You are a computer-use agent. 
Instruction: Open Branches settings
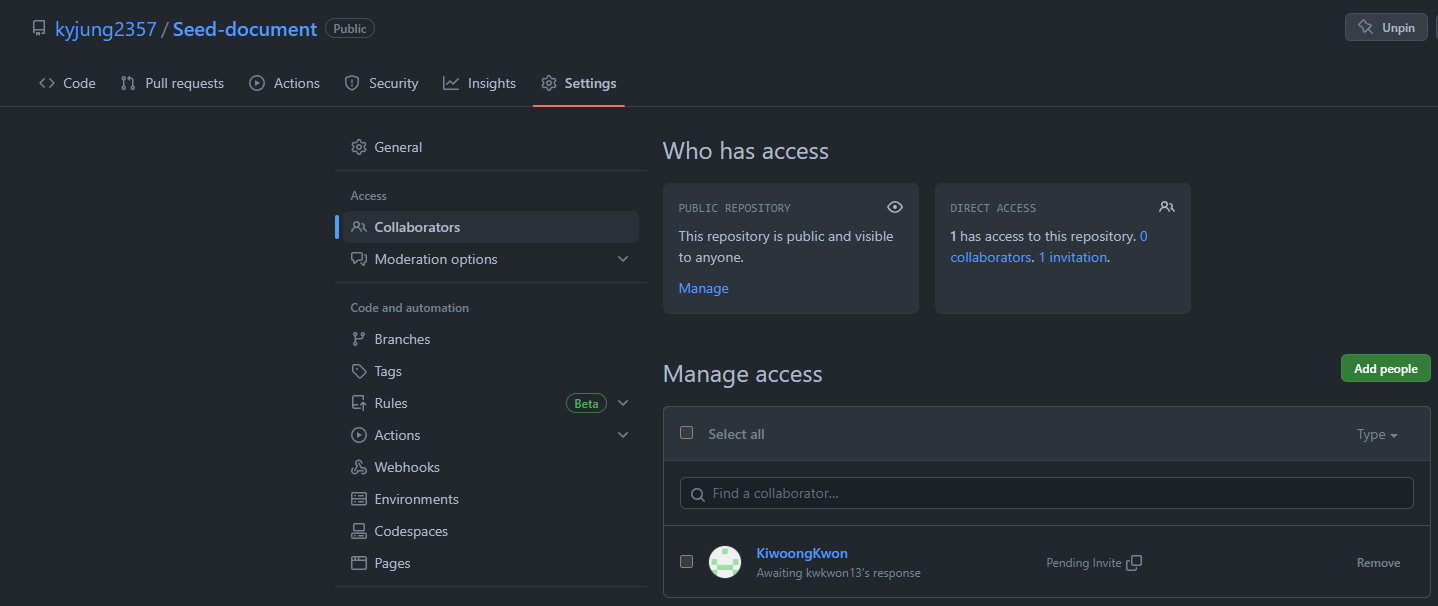(491, 339)
